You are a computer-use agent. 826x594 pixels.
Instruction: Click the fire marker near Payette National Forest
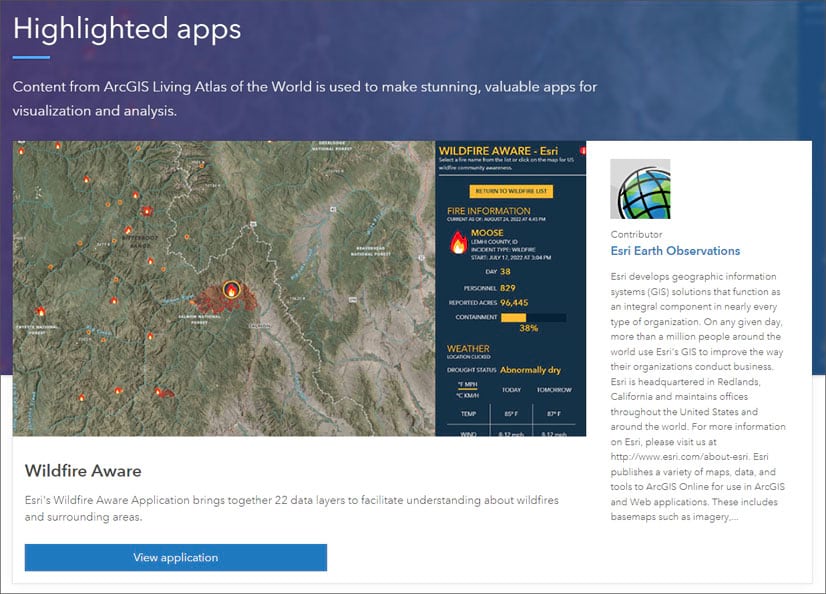[43, 310]
